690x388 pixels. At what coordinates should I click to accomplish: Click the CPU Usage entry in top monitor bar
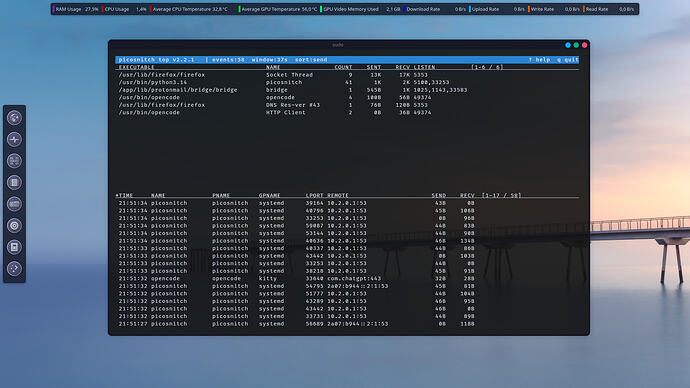[x=124, y=9]
